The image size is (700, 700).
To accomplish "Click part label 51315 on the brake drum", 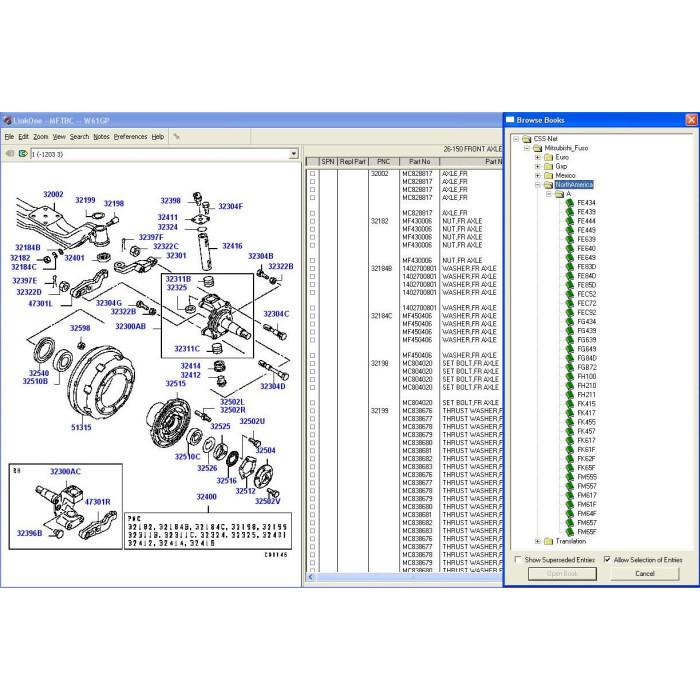I will [x=81, y=427].
